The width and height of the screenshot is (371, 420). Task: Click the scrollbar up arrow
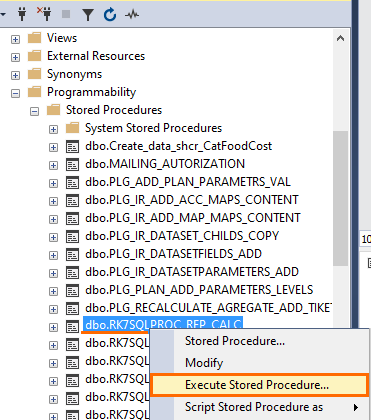pos(340,38)
